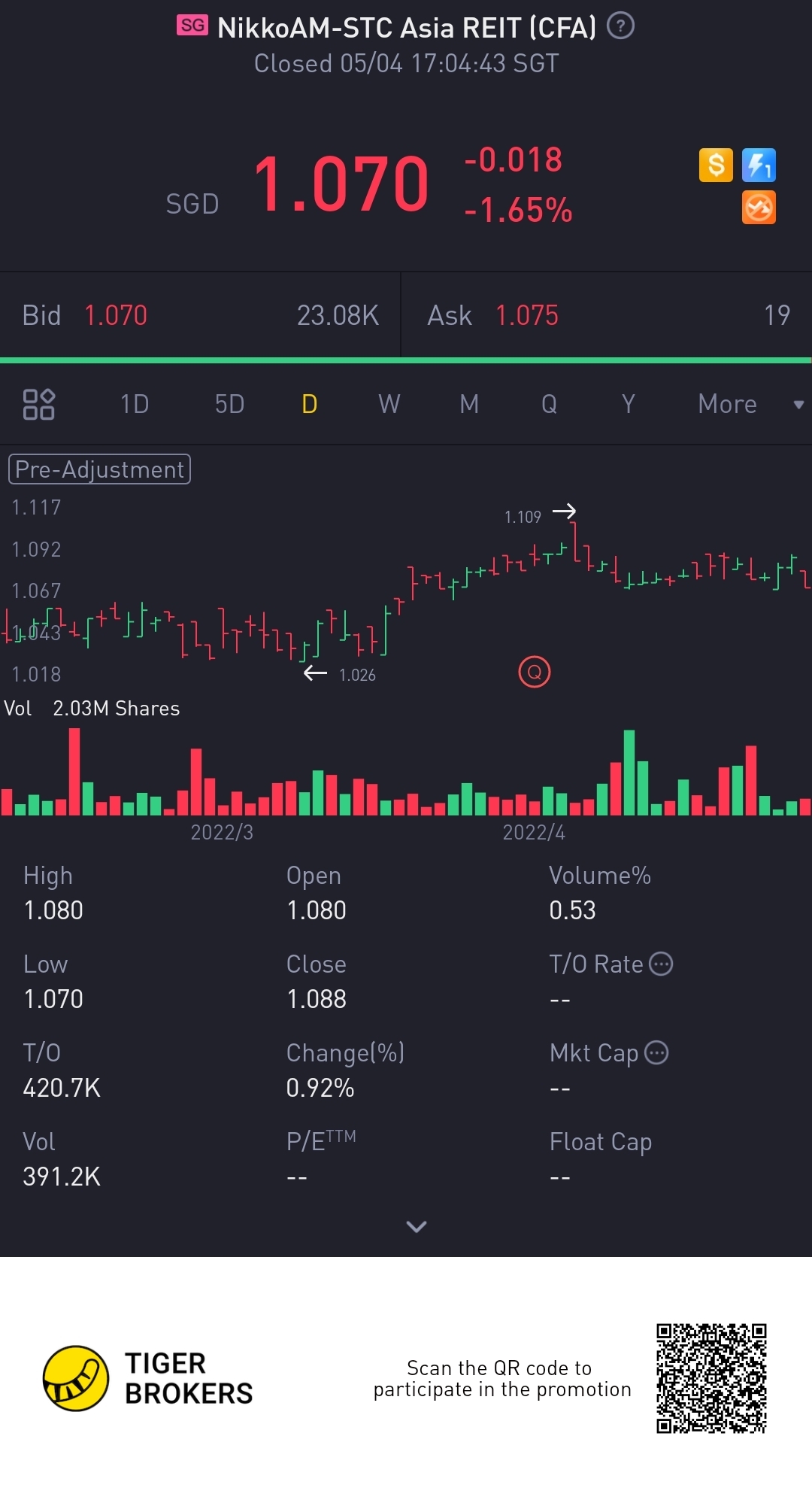The image size is (812, 1500).
Task: Tap the Scan the QR code promotion text
Action: (502, 1378)
